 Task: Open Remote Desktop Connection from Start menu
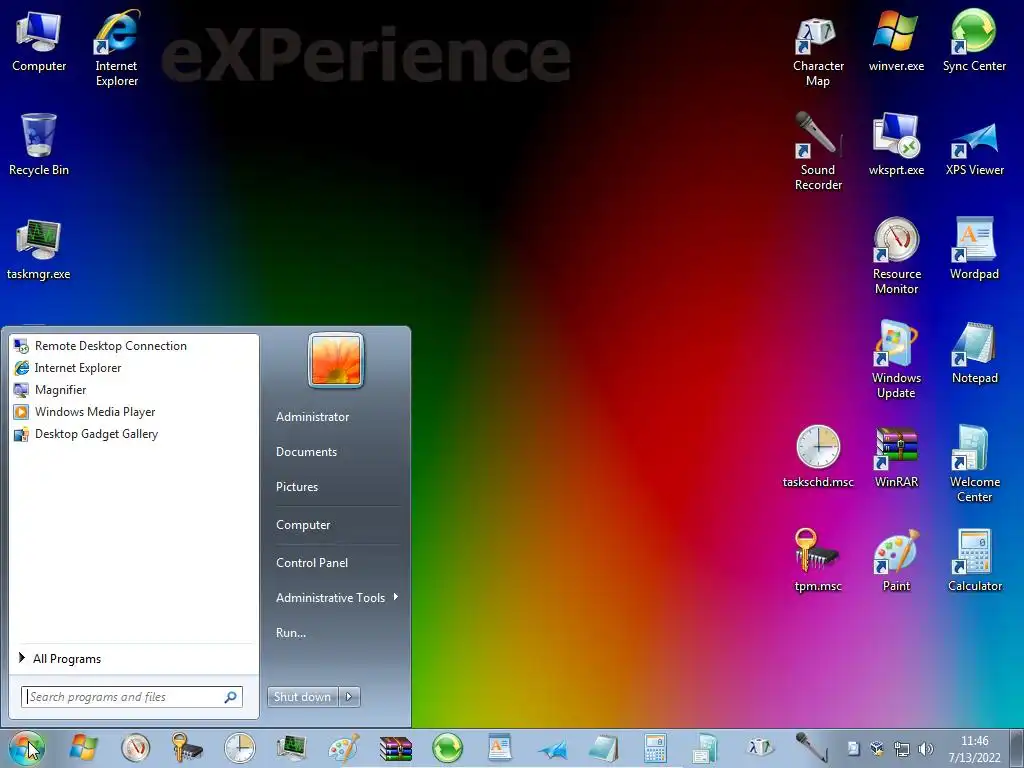[134, 346]
